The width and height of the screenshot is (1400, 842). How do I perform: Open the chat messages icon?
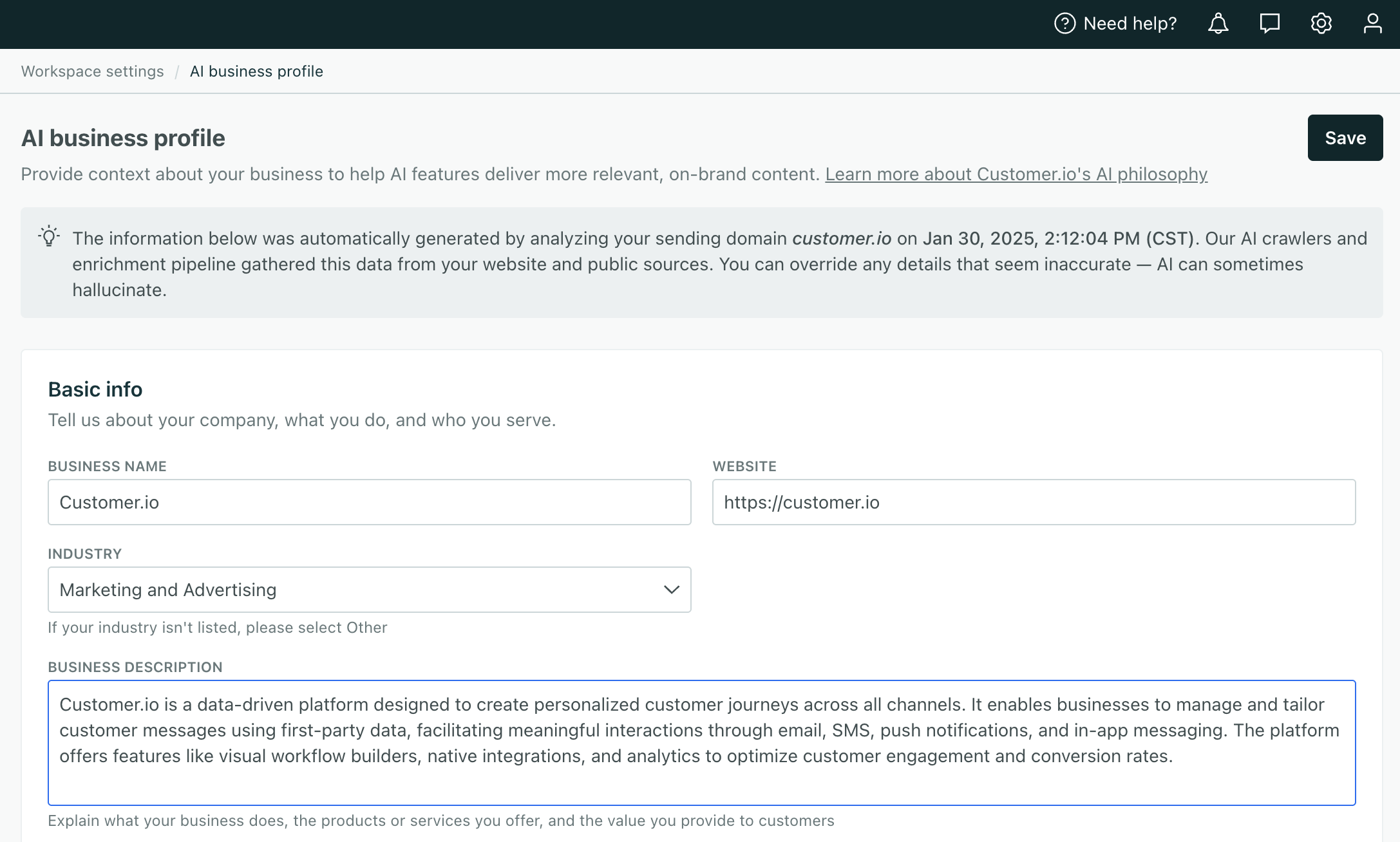(x=1269, y=24)
